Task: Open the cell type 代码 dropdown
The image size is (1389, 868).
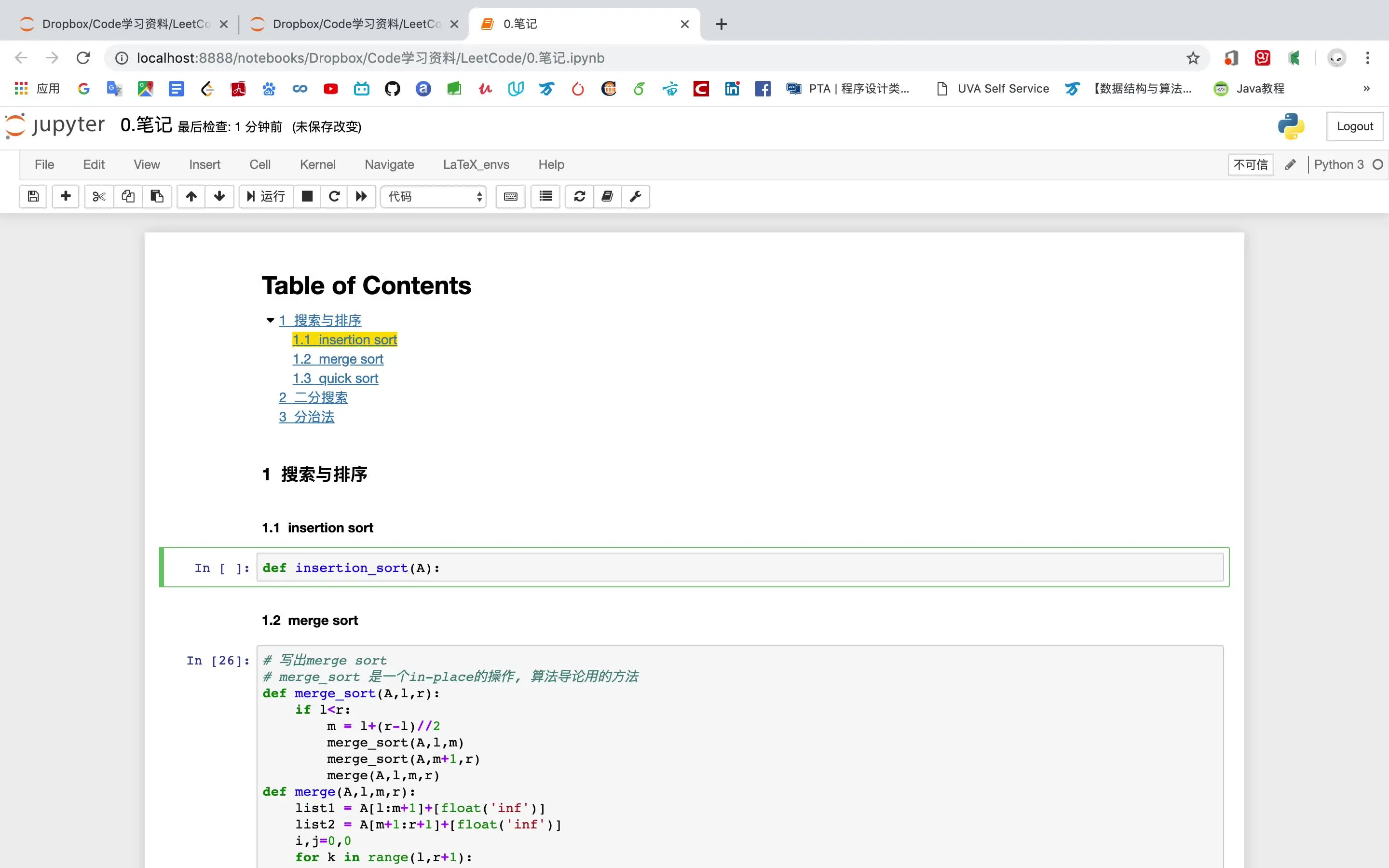Action: pyautogui.click(x=434, y=197)
